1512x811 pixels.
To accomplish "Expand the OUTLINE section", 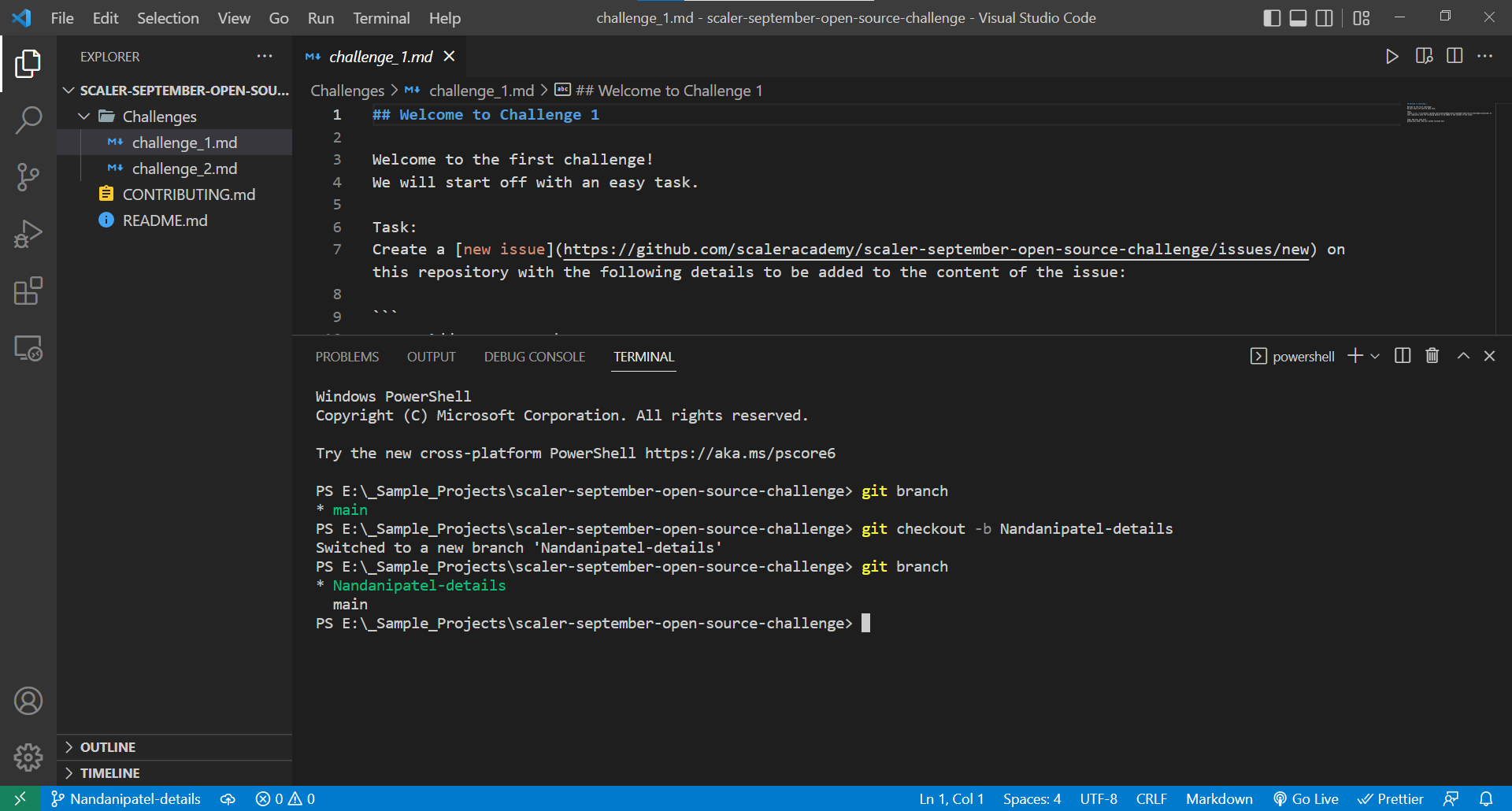I will (x=108, y=746).
